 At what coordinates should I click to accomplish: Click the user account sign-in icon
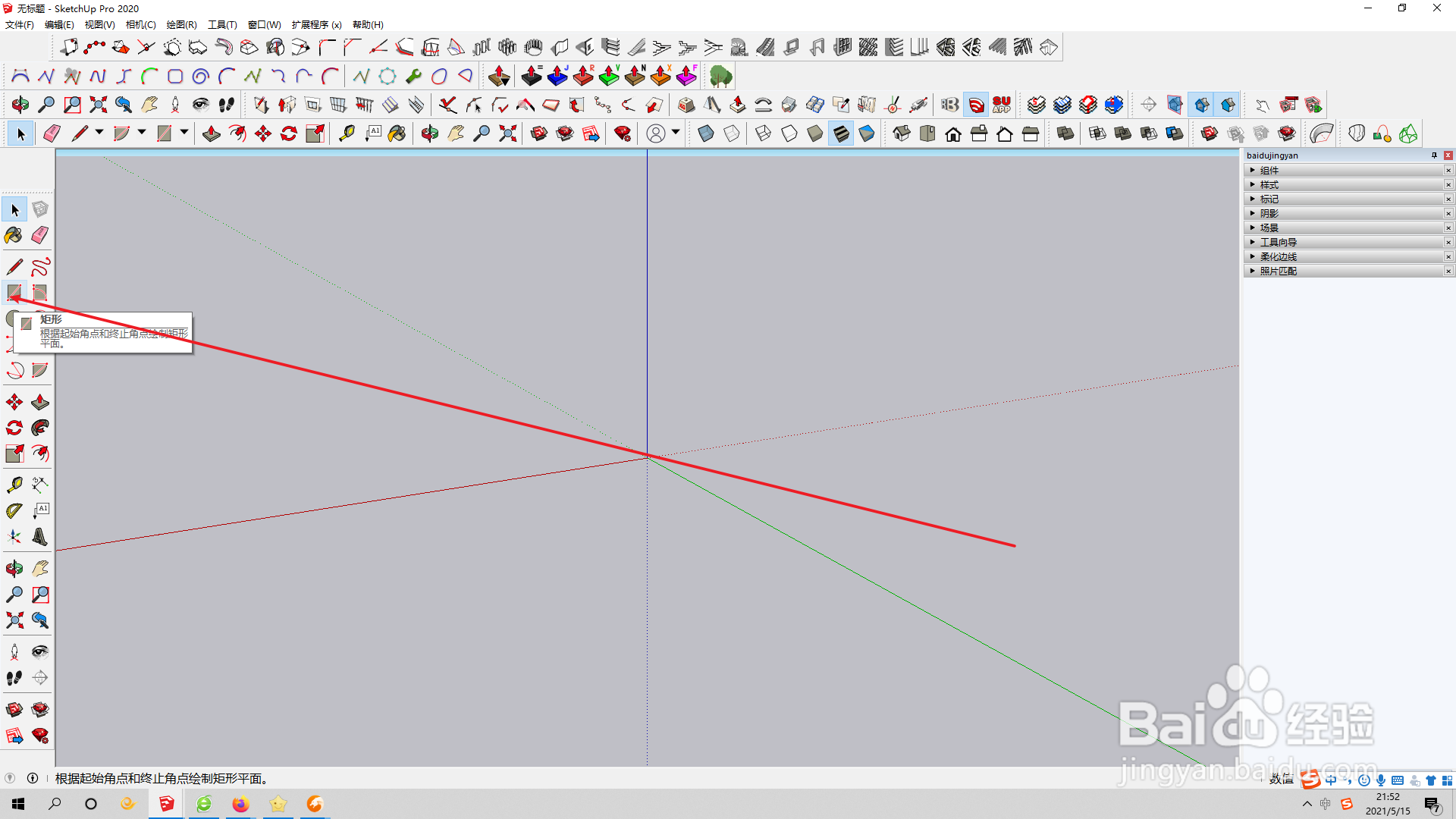click(656, 134)
